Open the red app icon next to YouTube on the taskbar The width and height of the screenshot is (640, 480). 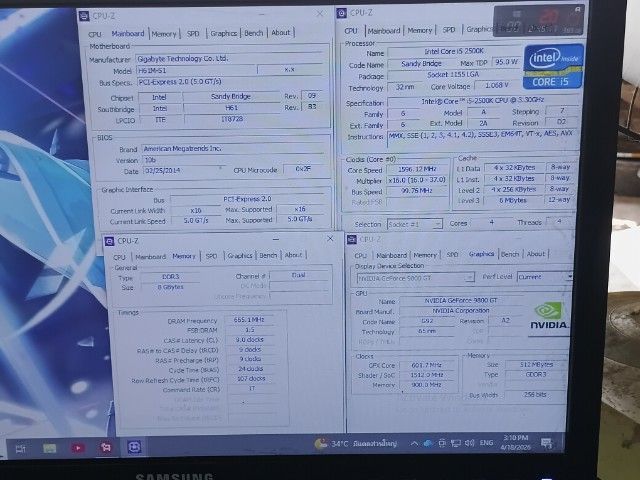[x=106, y=447]
